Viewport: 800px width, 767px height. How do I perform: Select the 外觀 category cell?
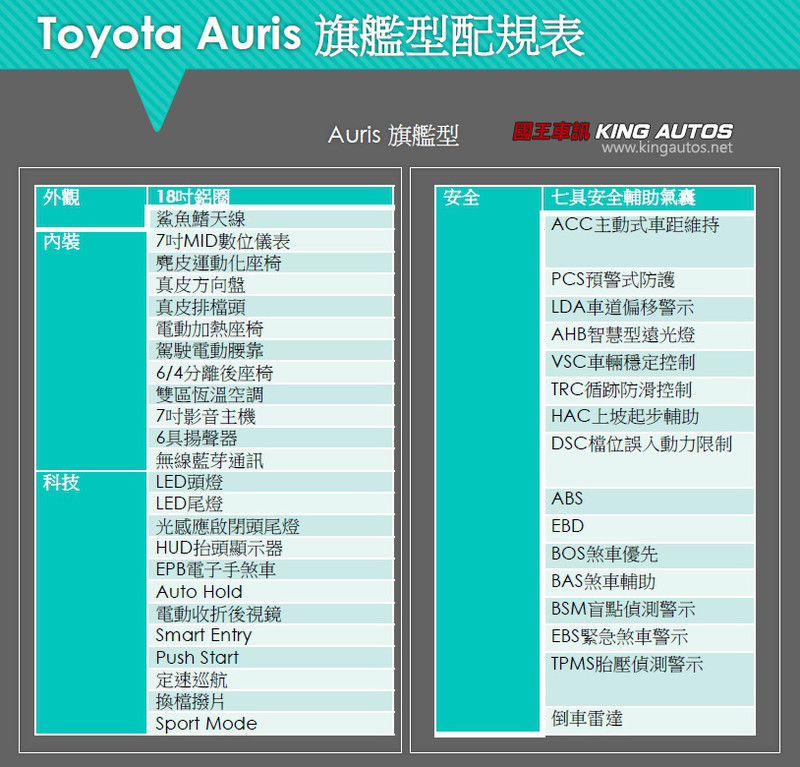pos(91,207)
